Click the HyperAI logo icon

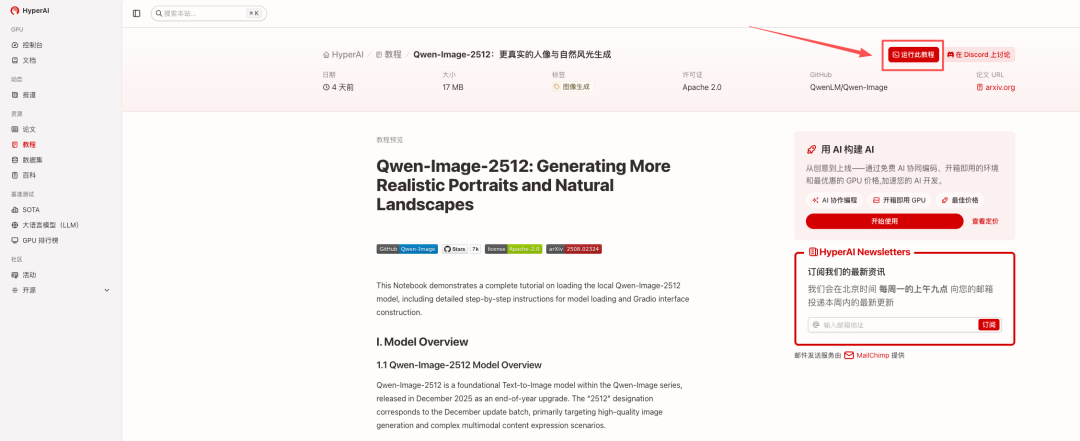pyautogui.click(x=15, y=10)
